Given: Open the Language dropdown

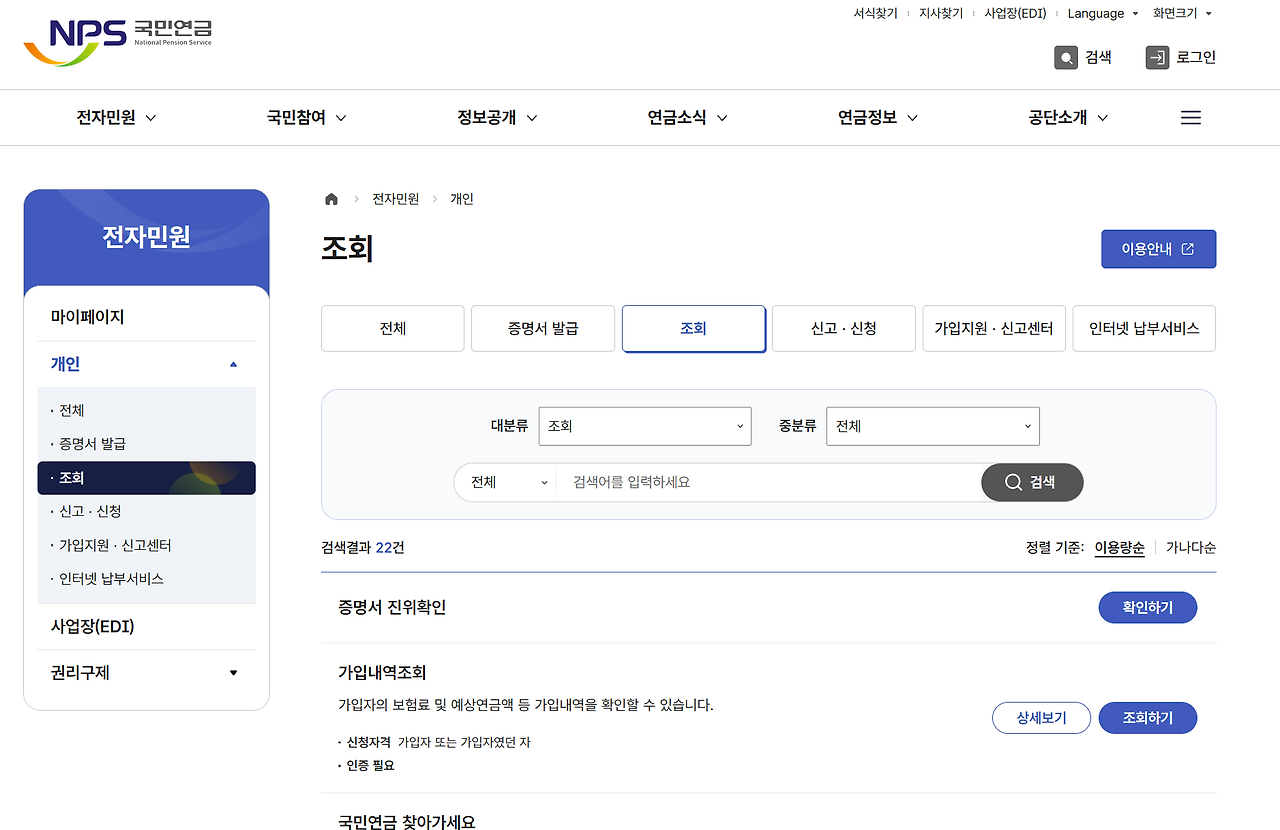Looking at the screenshot, I should click(1102, 13).
